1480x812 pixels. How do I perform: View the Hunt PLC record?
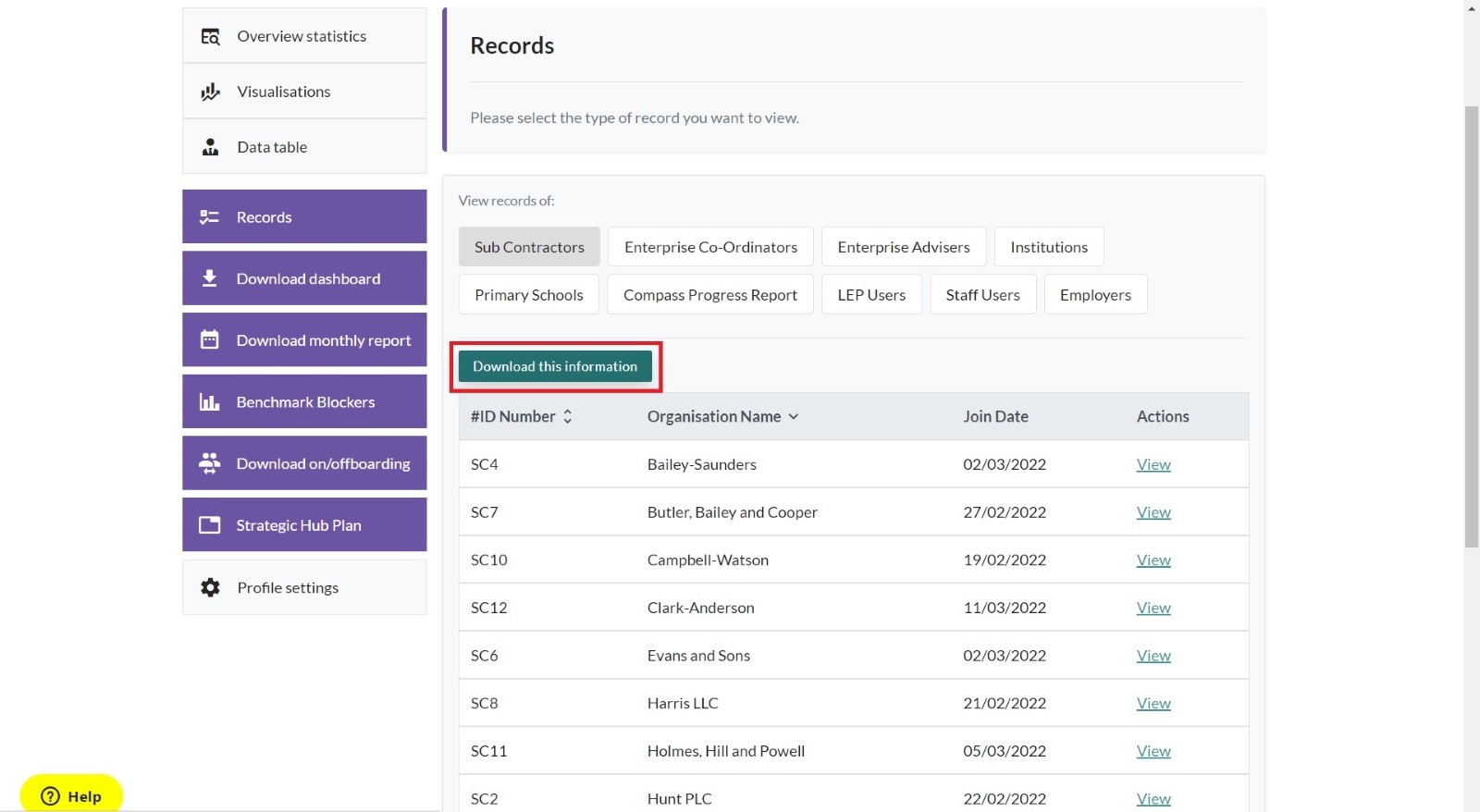point(1153,799)
